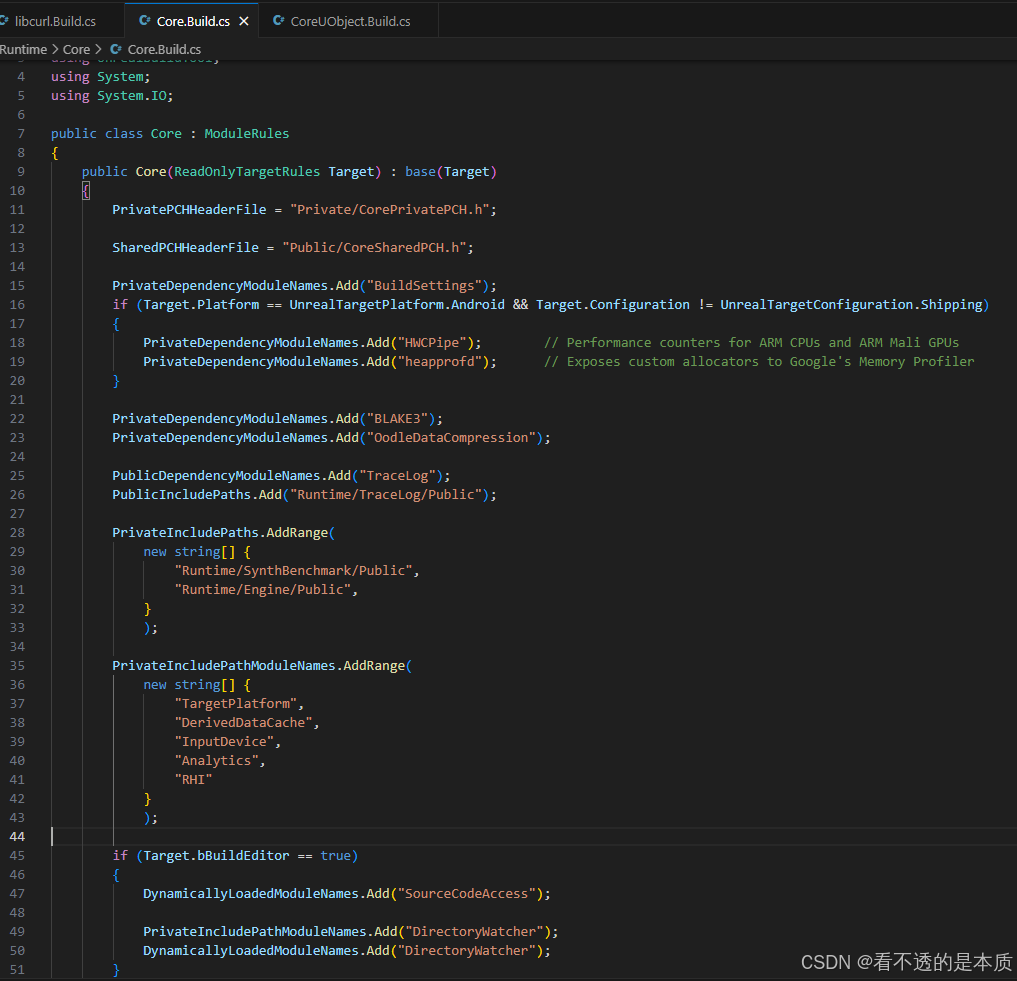Open the Runtime breadcrumb segment
Viewport: 1017px width, 981px height.
pyautogui.click(x=23, y=49)
